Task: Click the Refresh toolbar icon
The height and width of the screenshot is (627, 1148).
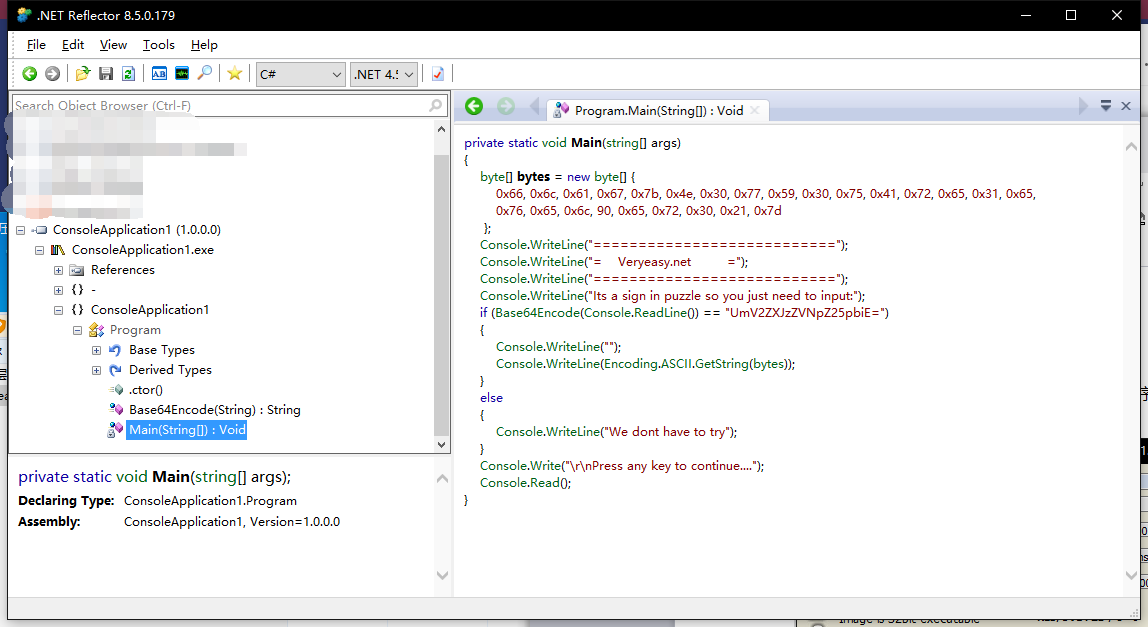Action: (128, 74)
